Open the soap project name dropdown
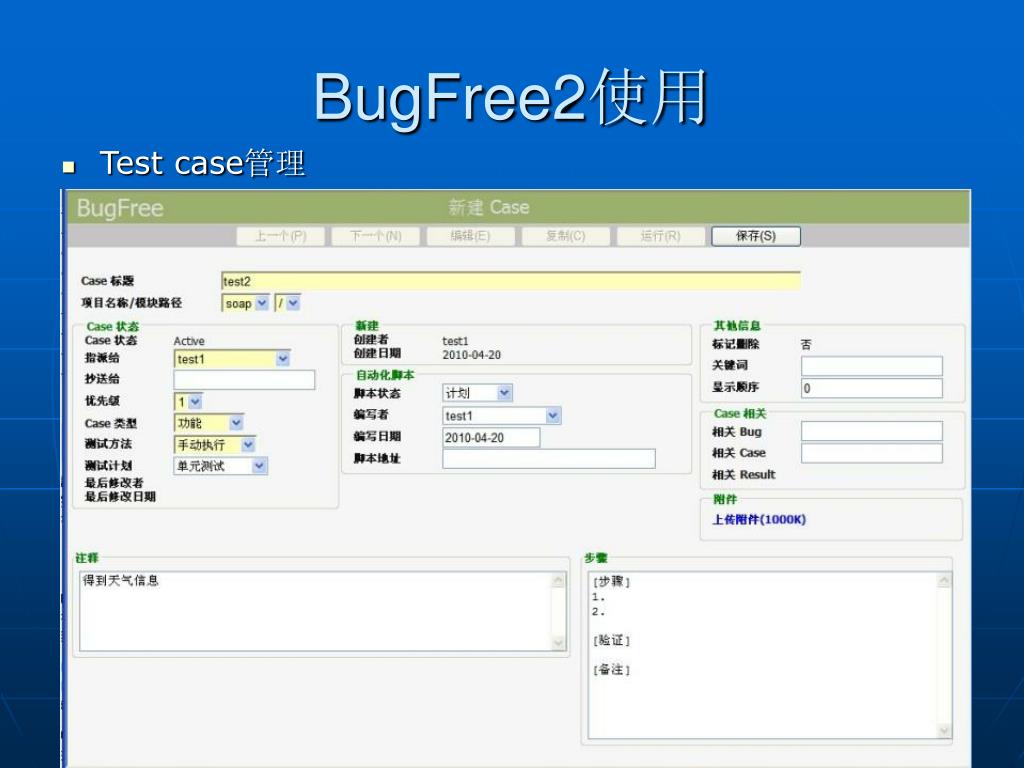1024x768 pixels. tap(246, 303)
